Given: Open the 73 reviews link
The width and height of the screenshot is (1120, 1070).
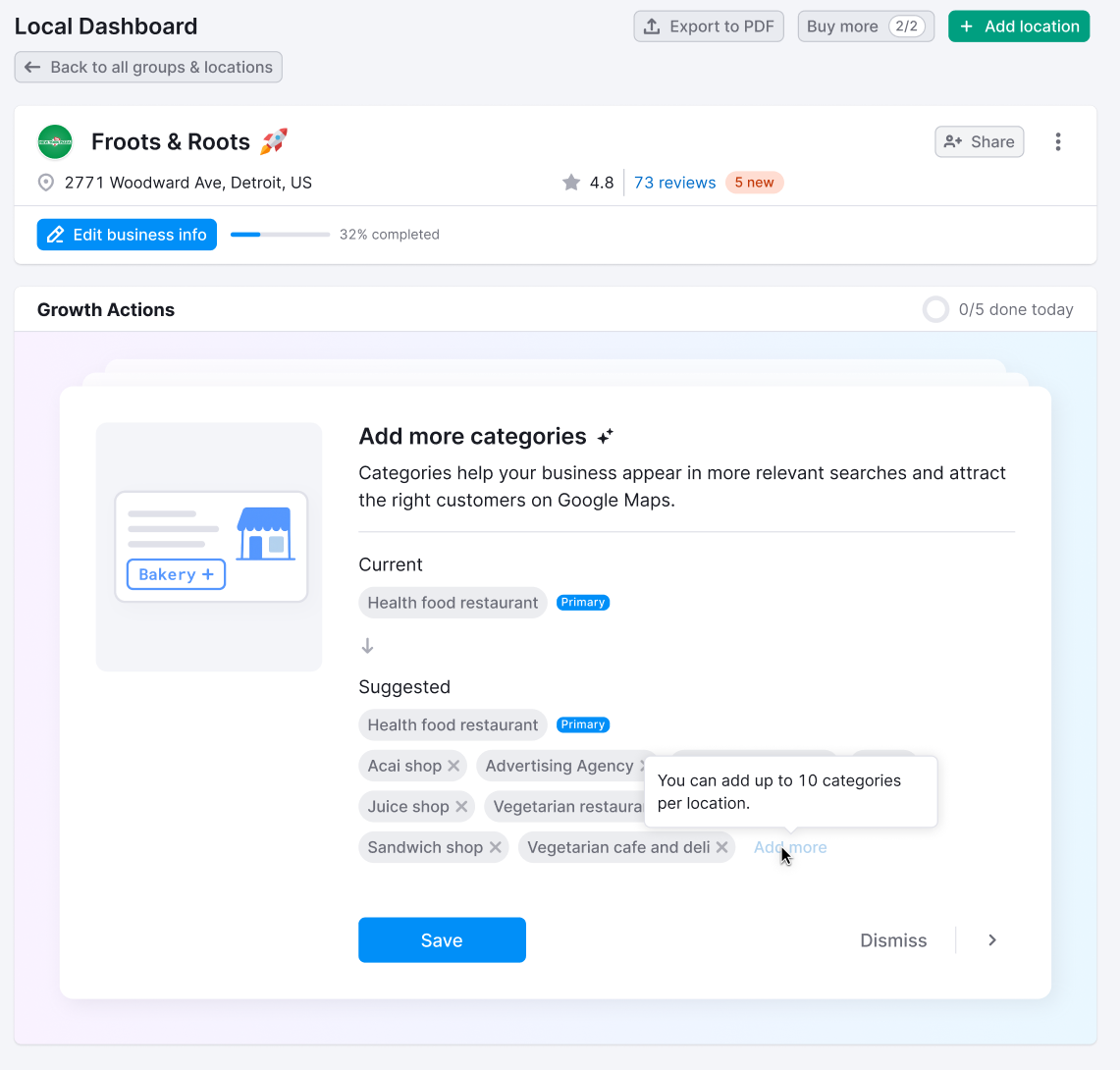Looking at the screenshot, I should tap(674, 183).
